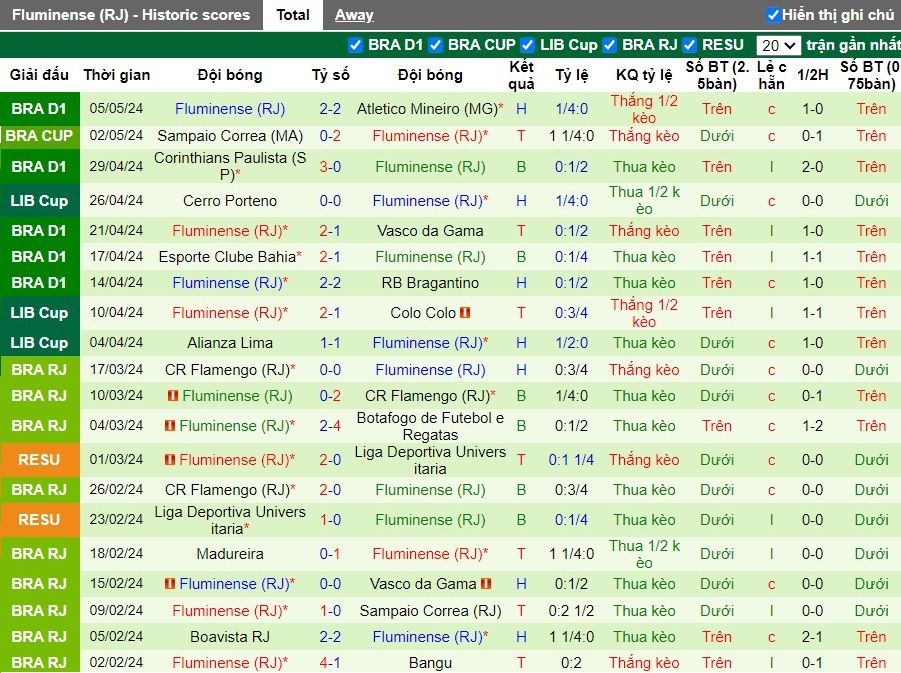901x673 pixels.
Task: Open Botafogo de Futebol e Regatas link
Action: (430, 426)
